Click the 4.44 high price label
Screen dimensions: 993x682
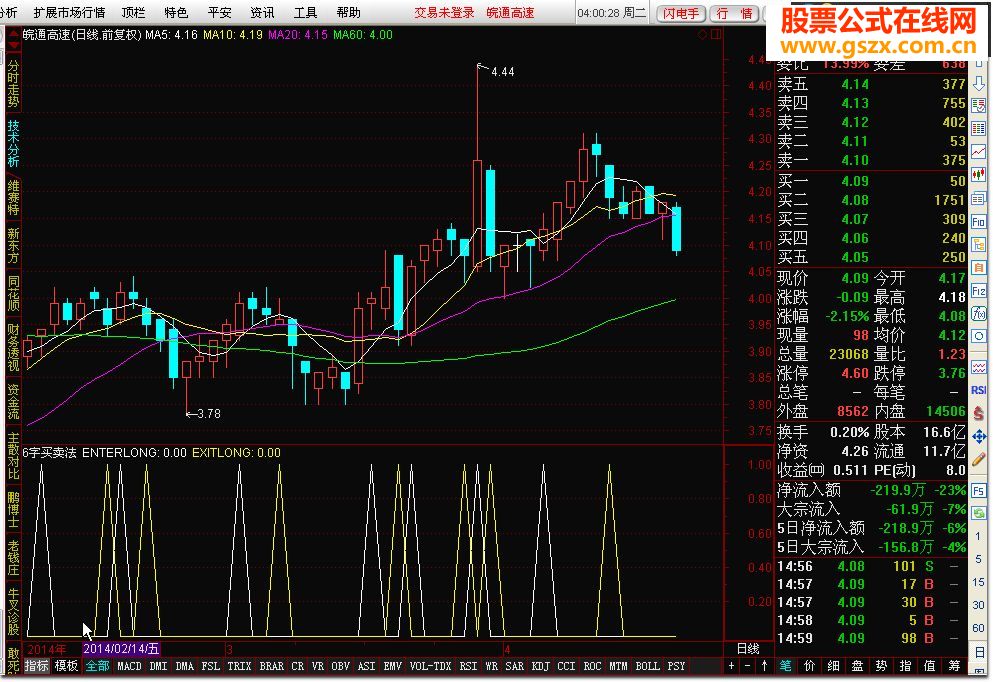[503, 72]
